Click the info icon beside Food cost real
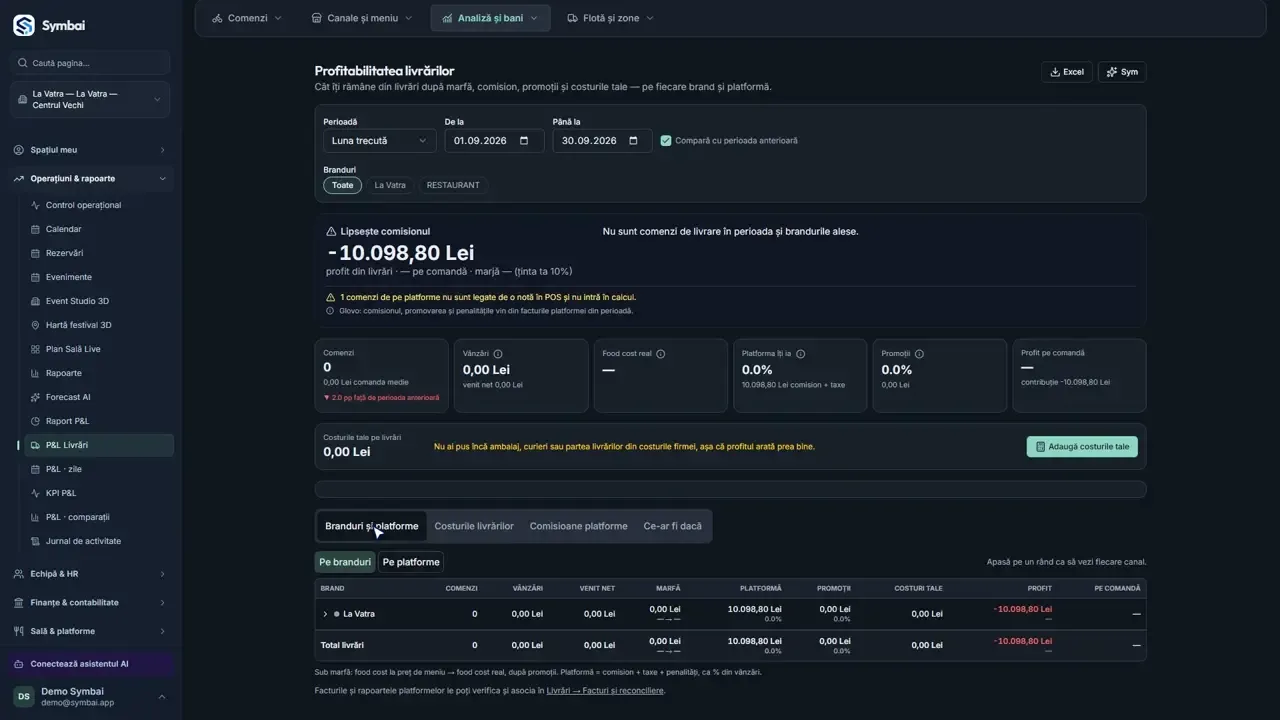The width and height of the screenshot is (1280, 720). pos(660,354)
